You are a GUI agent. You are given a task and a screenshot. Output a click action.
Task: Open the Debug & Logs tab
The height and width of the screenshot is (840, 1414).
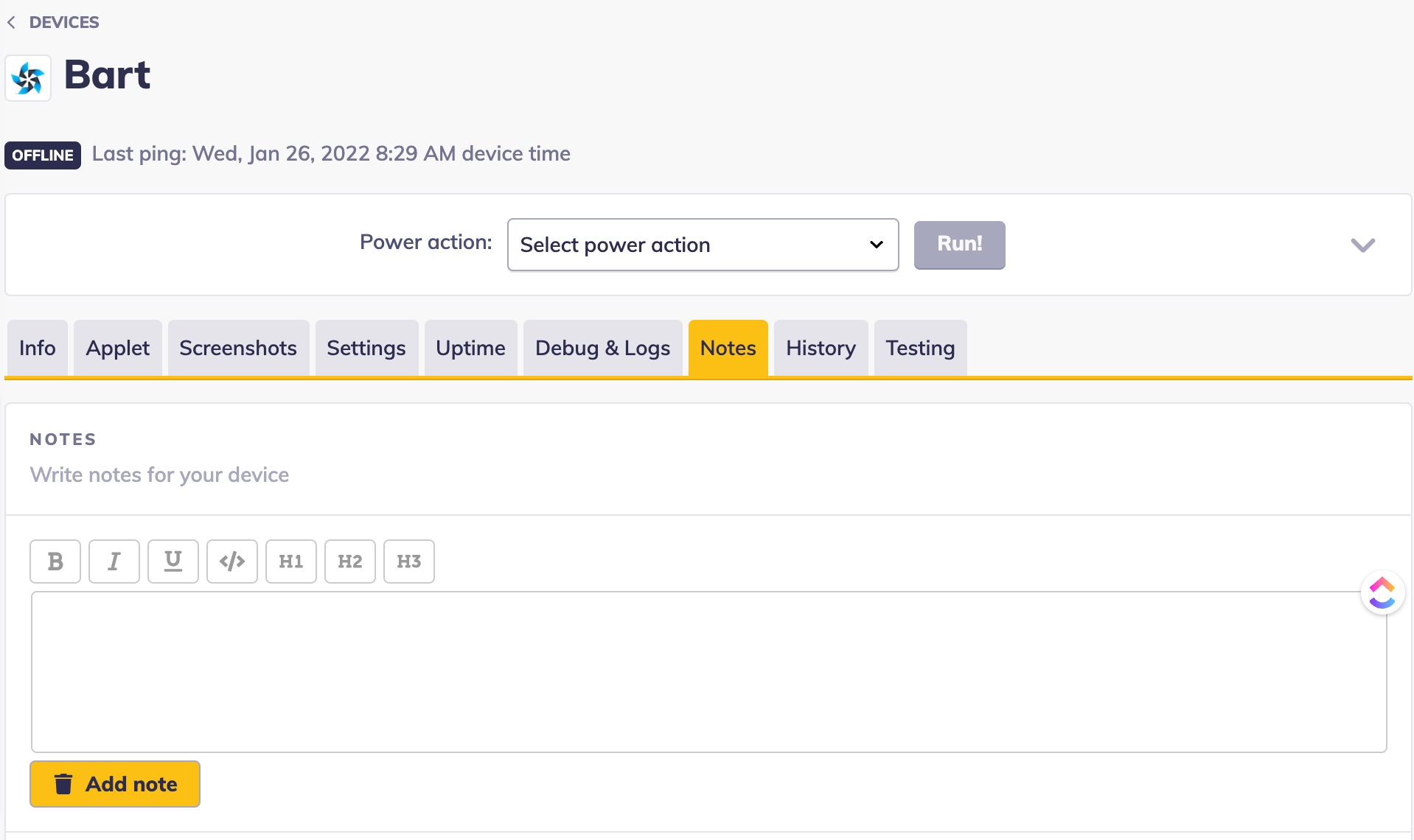(x=602, y=348)
